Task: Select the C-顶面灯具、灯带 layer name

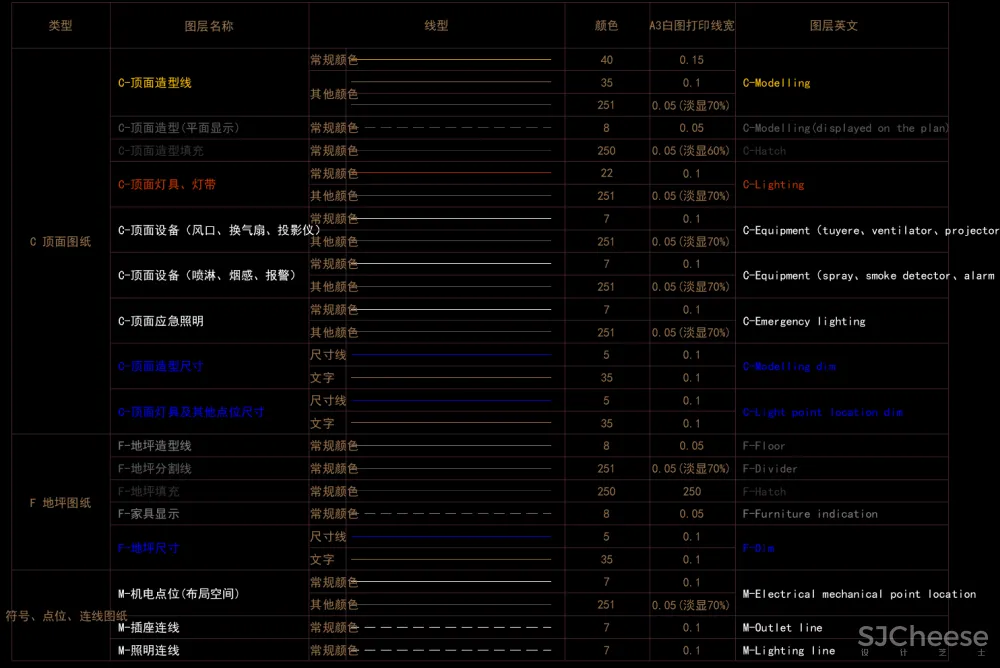Action: click(x=167, y=185)
